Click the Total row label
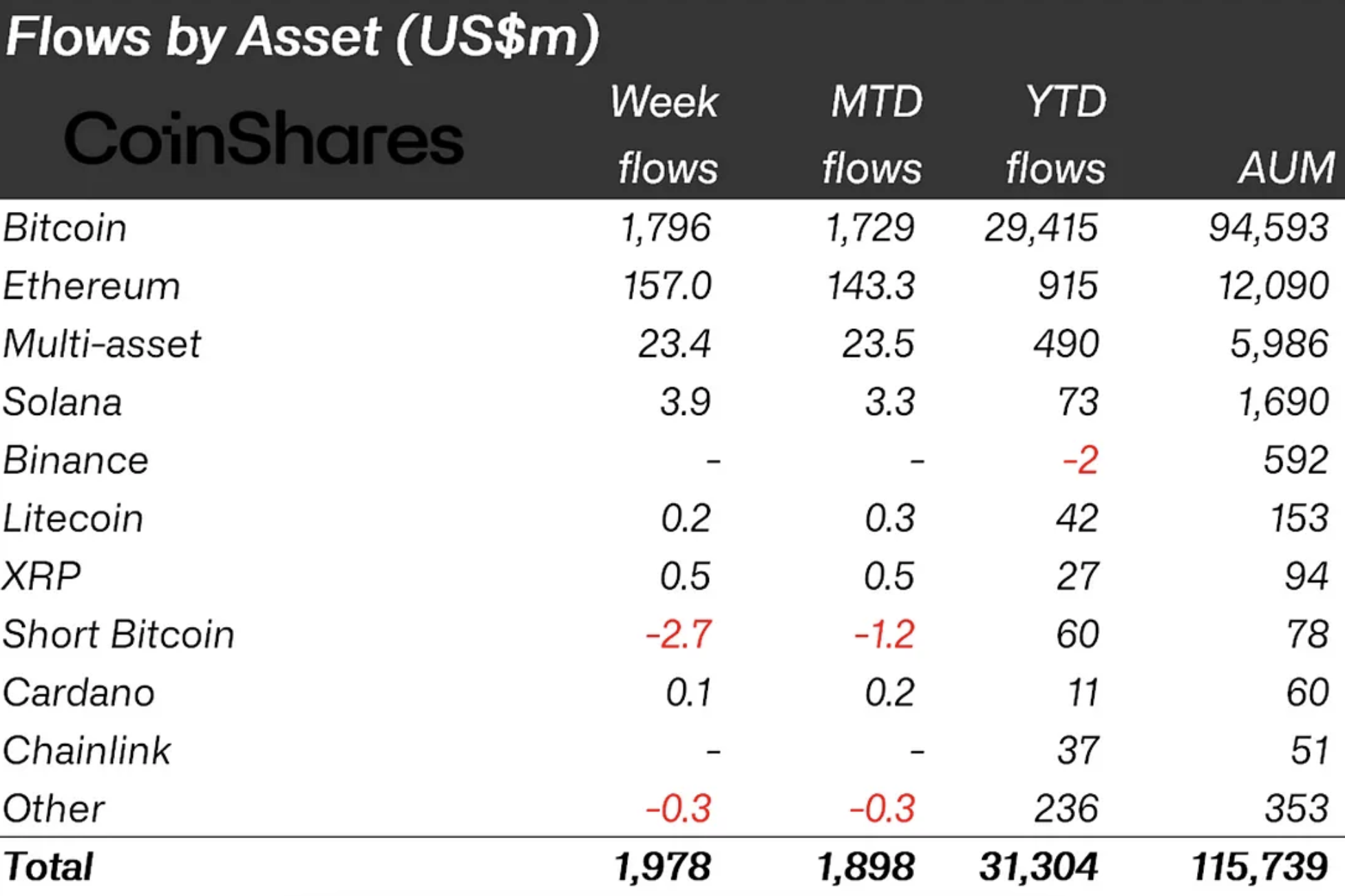 coord(48,866)
